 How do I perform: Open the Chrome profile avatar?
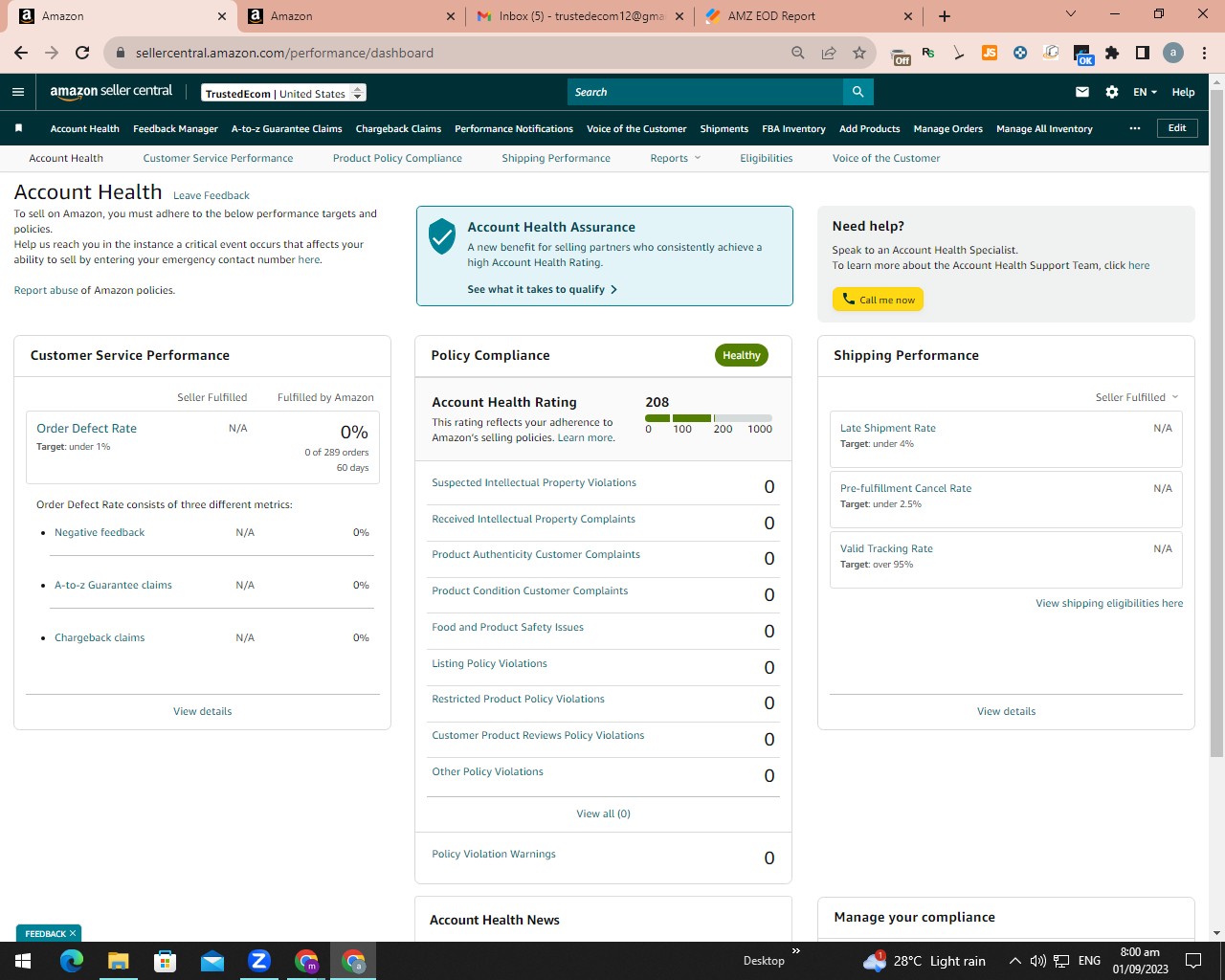coord(1173,53)
